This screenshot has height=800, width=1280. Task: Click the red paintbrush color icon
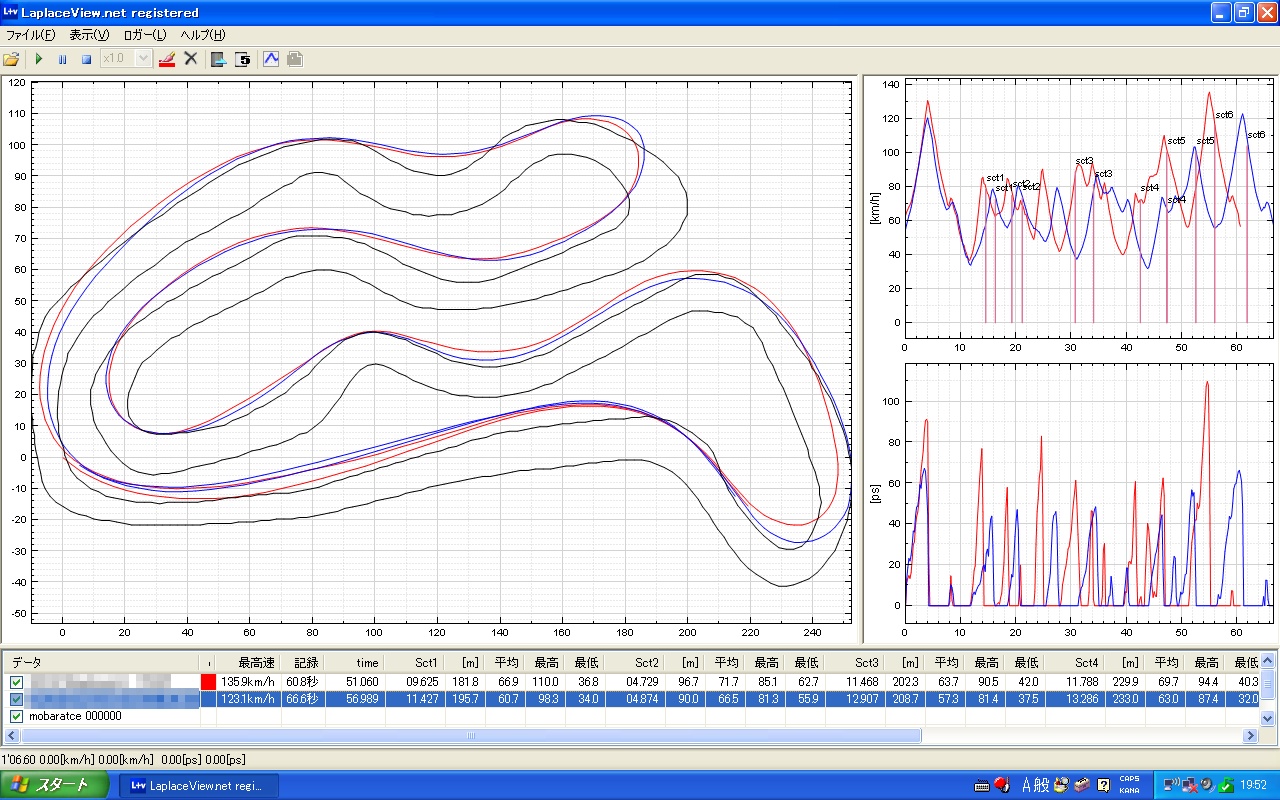(167, 59)
